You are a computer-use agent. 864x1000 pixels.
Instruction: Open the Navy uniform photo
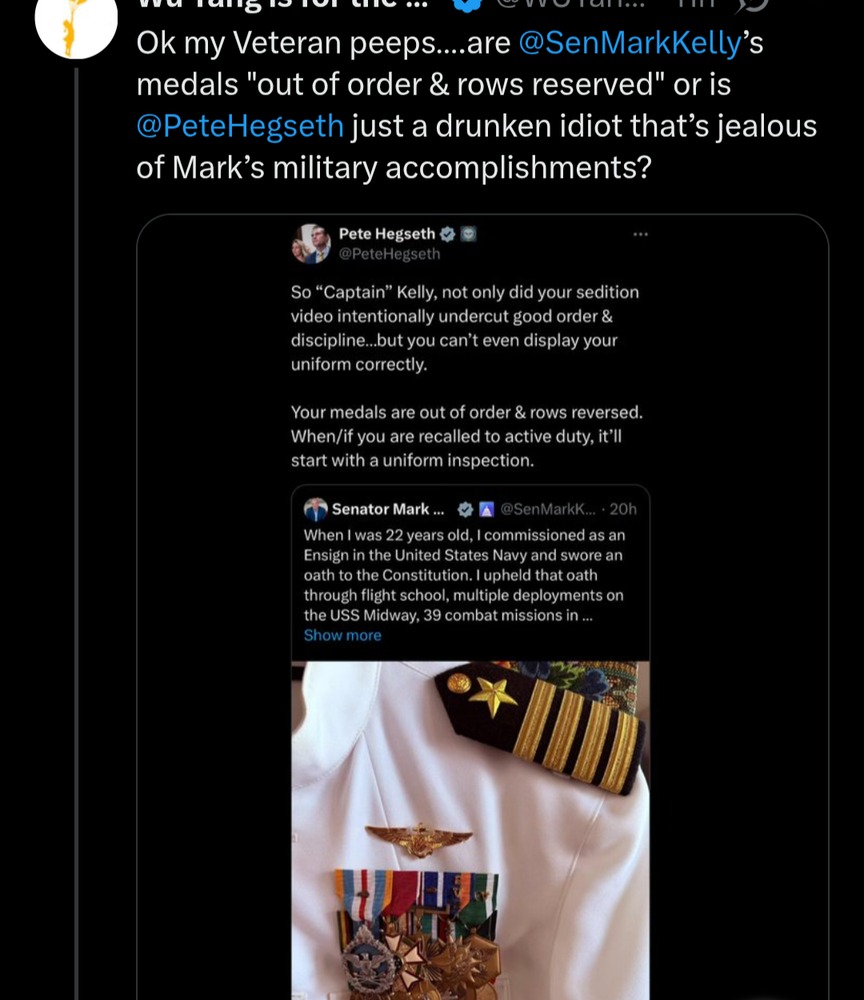470,830
